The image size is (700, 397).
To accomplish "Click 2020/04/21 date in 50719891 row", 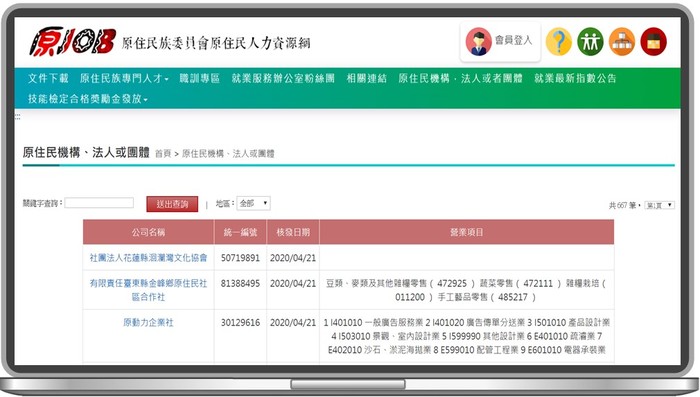I will click(293, 258).
